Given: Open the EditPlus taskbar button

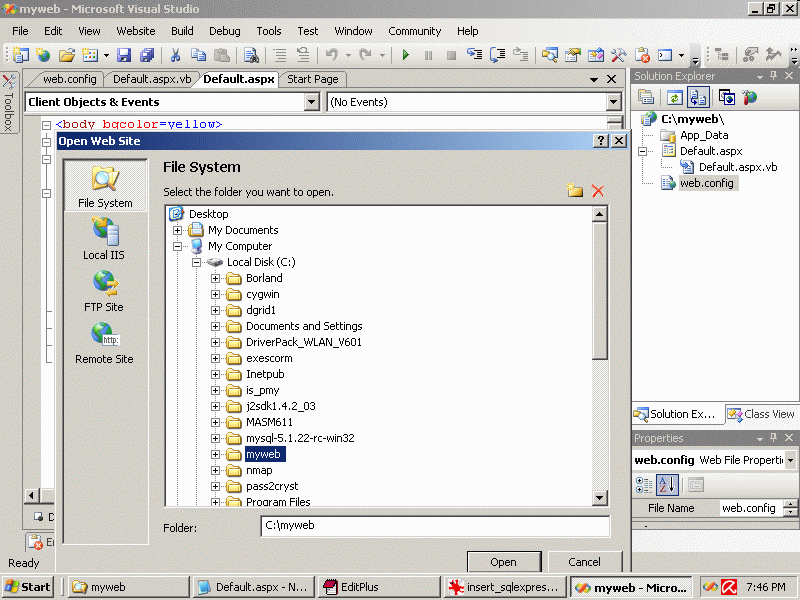Looking at the screenshot, I should point(378,587).
